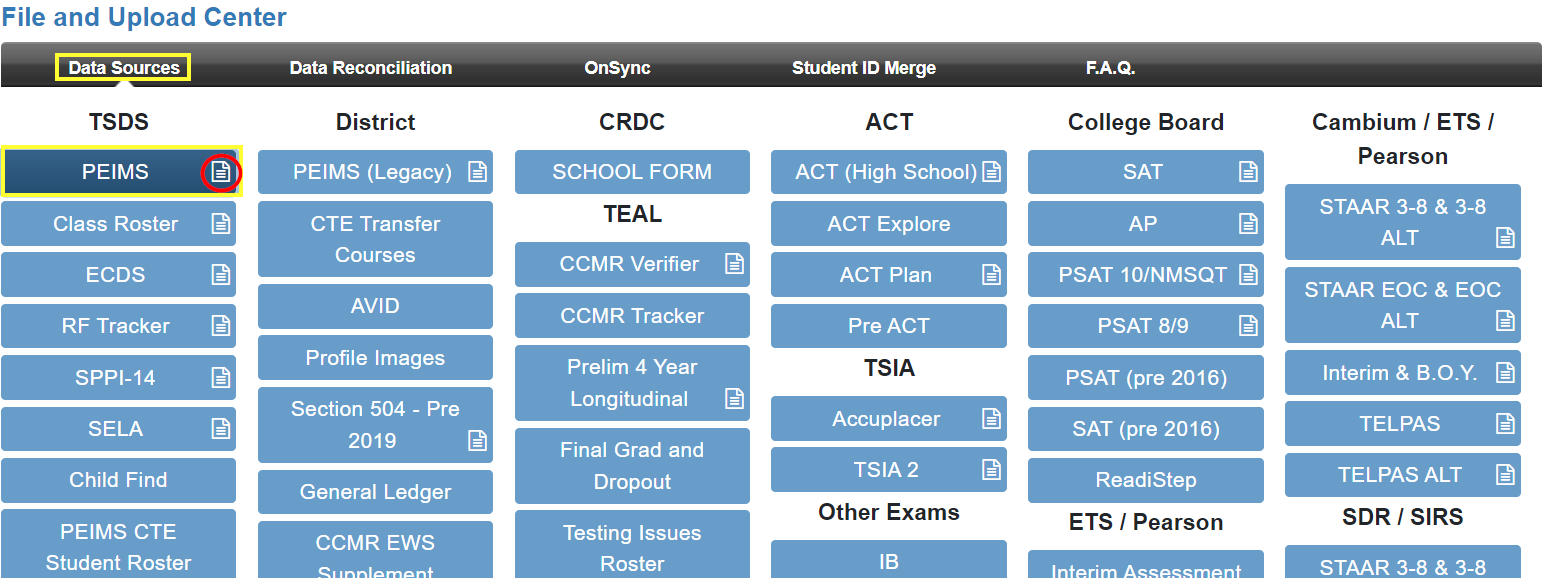
Task: Click PEIMS (Legacy) document icon
Action: (478, 172)
